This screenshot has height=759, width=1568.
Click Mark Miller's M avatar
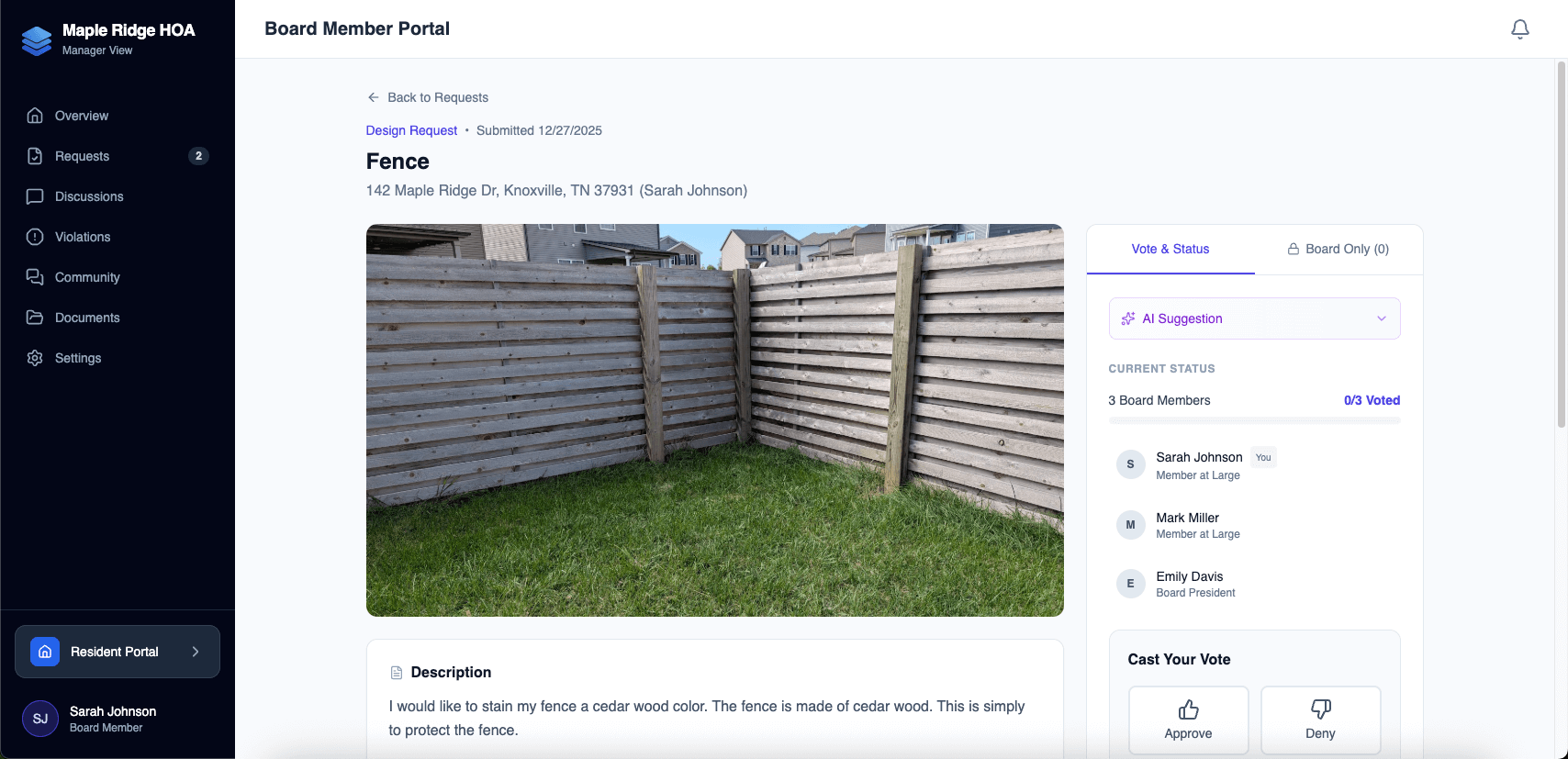coord(1131,525)
